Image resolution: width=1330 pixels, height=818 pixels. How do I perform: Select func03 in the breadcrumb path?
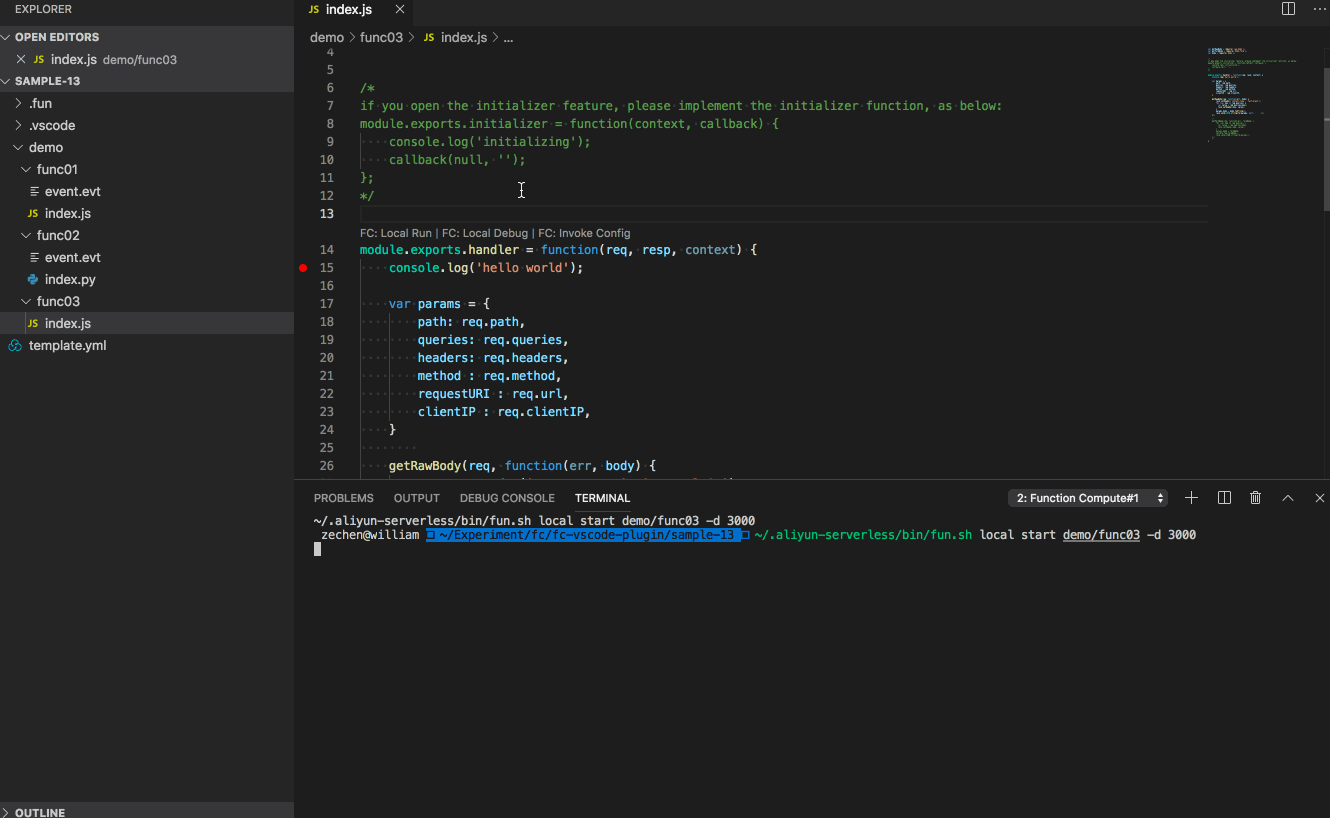pyautogui.click(x=381, y=37)
